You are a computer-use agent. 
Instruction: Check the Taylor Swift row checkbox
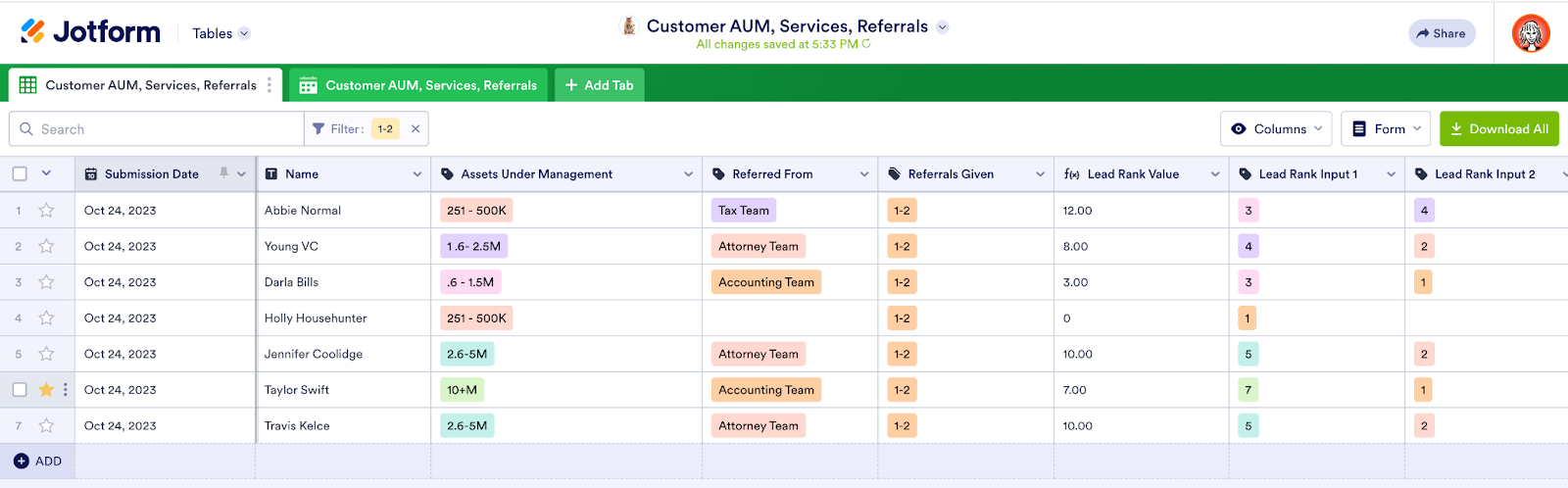point(20,390)
